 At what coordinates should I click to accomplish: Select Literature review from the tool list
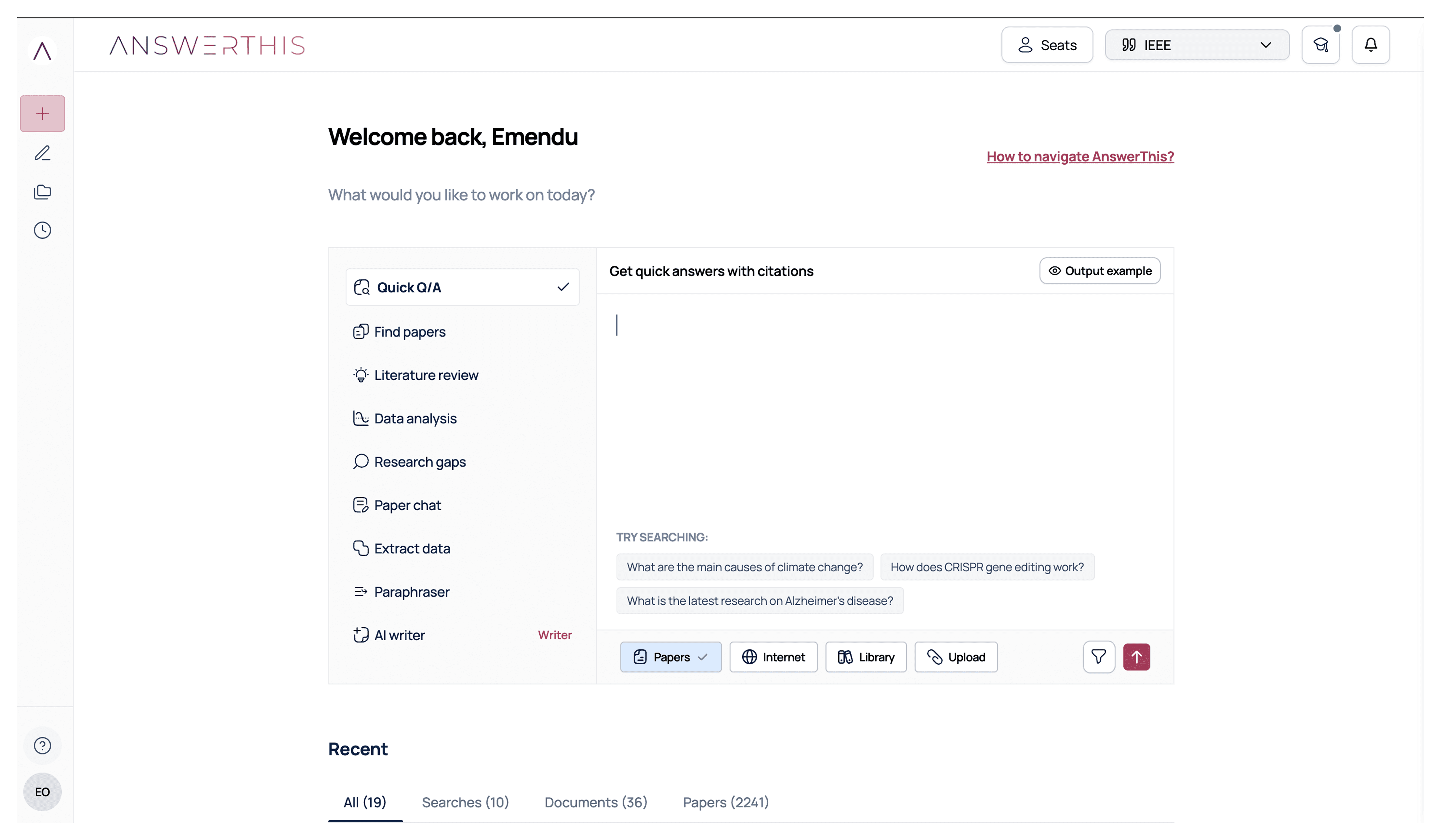click(x=426, y=375)
